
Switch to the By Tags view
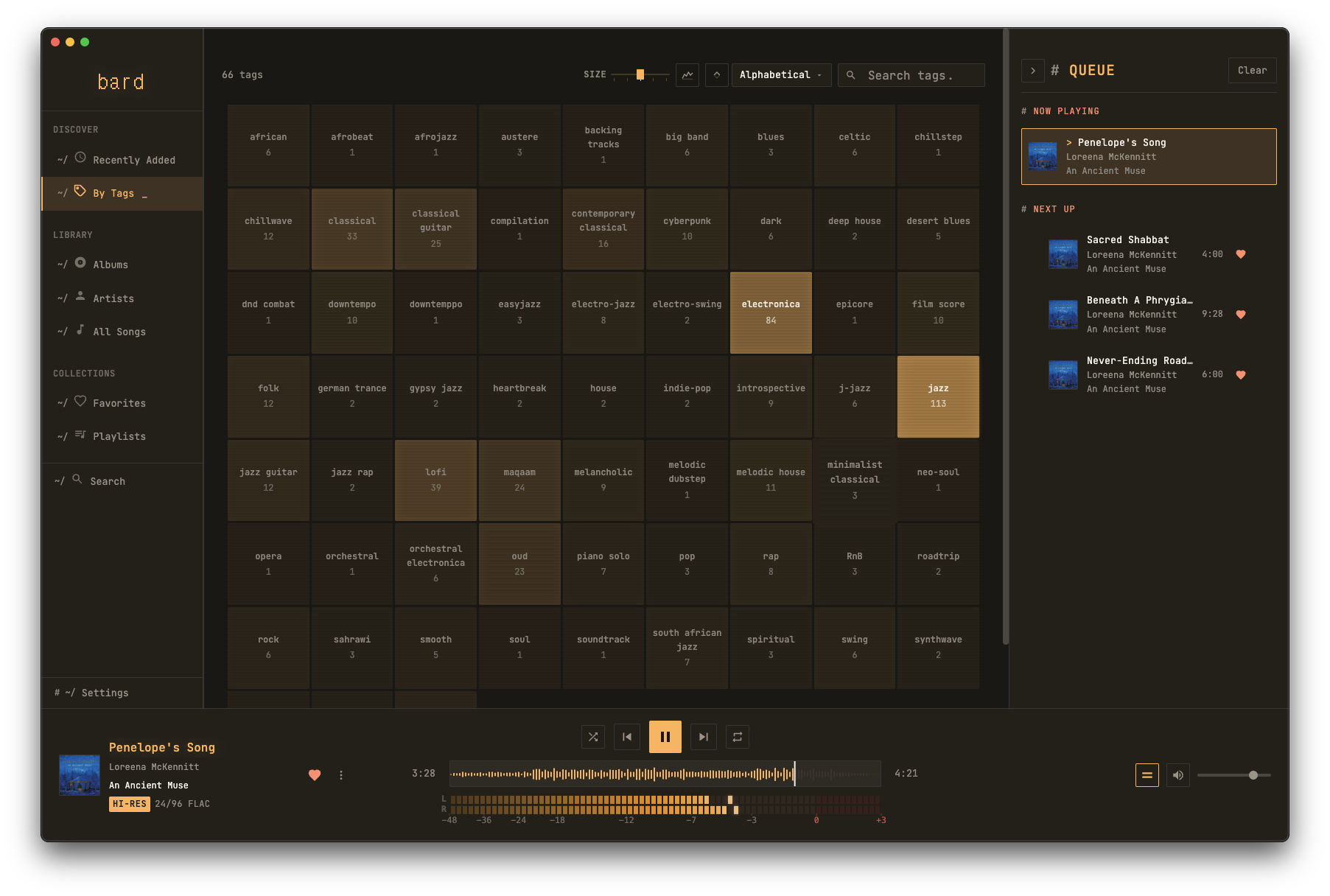click(x=113, y=193)
